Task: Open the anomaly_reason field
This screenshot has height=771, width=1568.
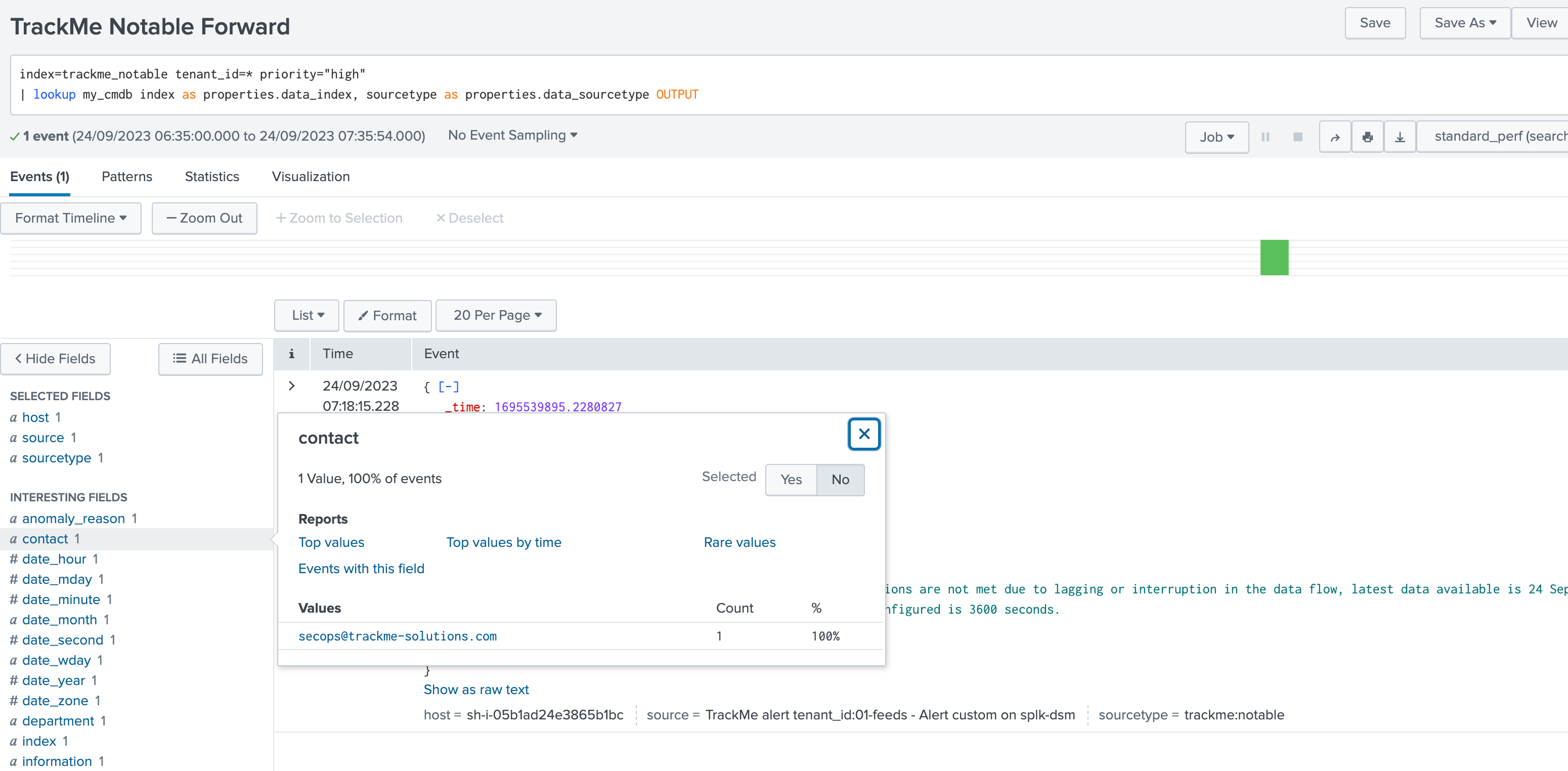Action: [73, 518]
